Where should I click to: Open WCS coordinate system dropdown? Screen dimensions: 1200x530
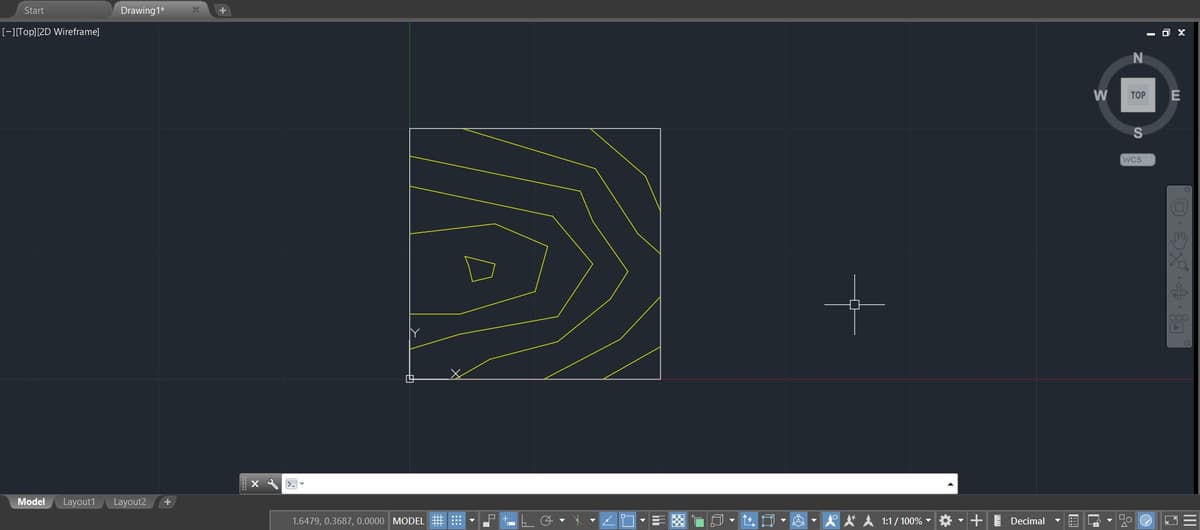[1138, 160]
